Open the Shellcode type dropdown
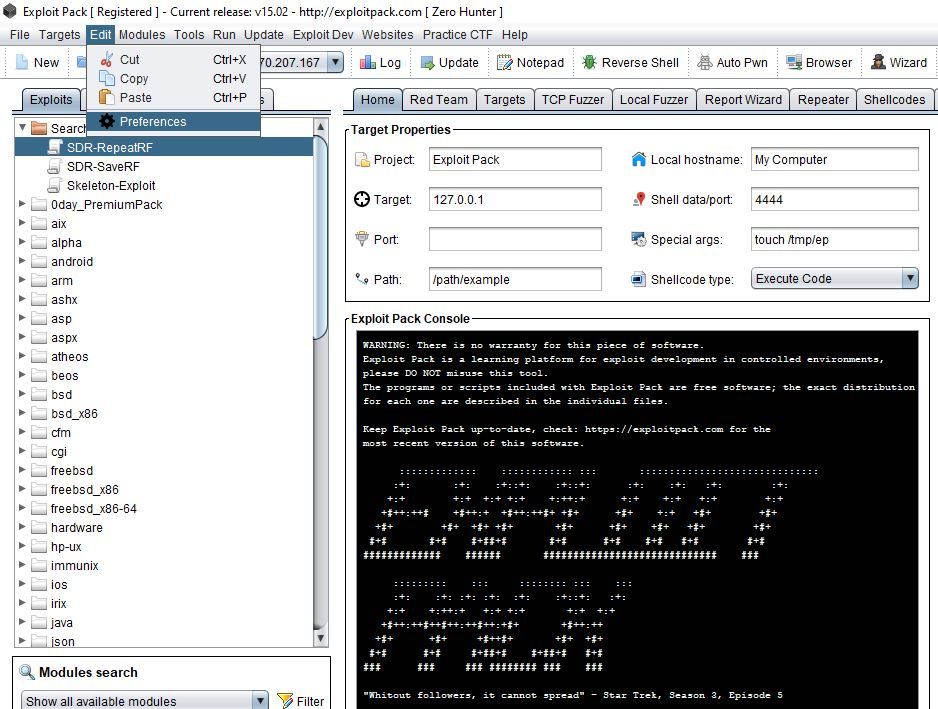938x709 pixels. (x=835, y=278)
